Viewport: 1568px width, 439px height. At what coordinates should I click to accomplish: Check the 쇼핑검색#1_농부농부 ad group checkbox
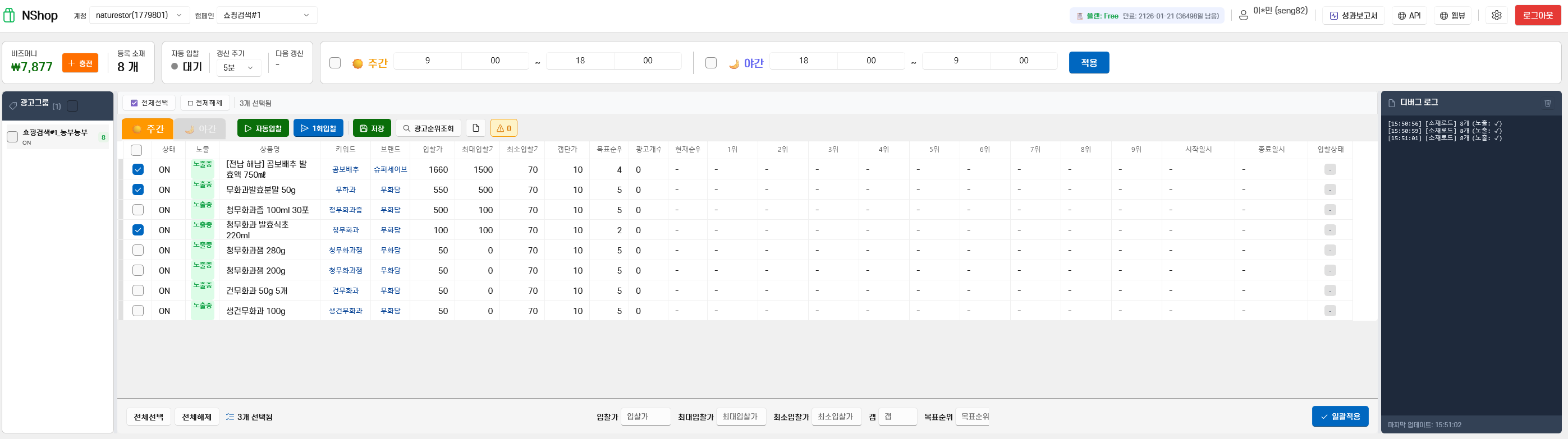point(12,137)
